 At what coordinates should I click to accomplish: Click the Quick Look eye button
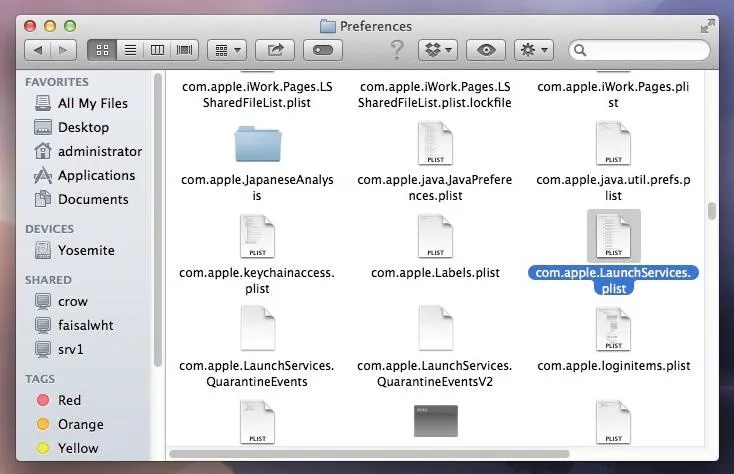486,50
